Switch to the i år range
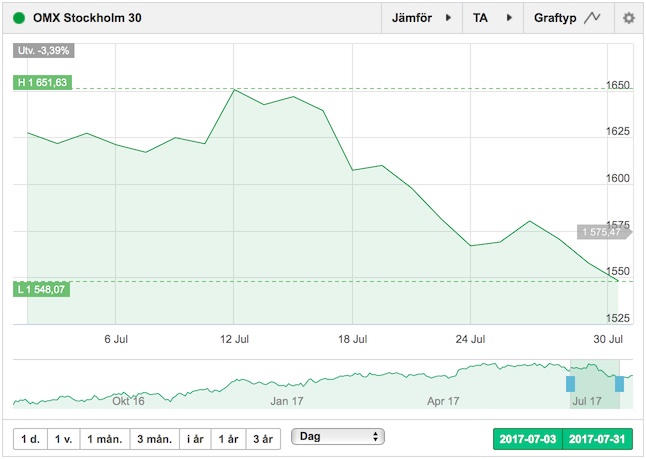The height and width of the screenshot is (459, 646). click(x=195, y=439)
